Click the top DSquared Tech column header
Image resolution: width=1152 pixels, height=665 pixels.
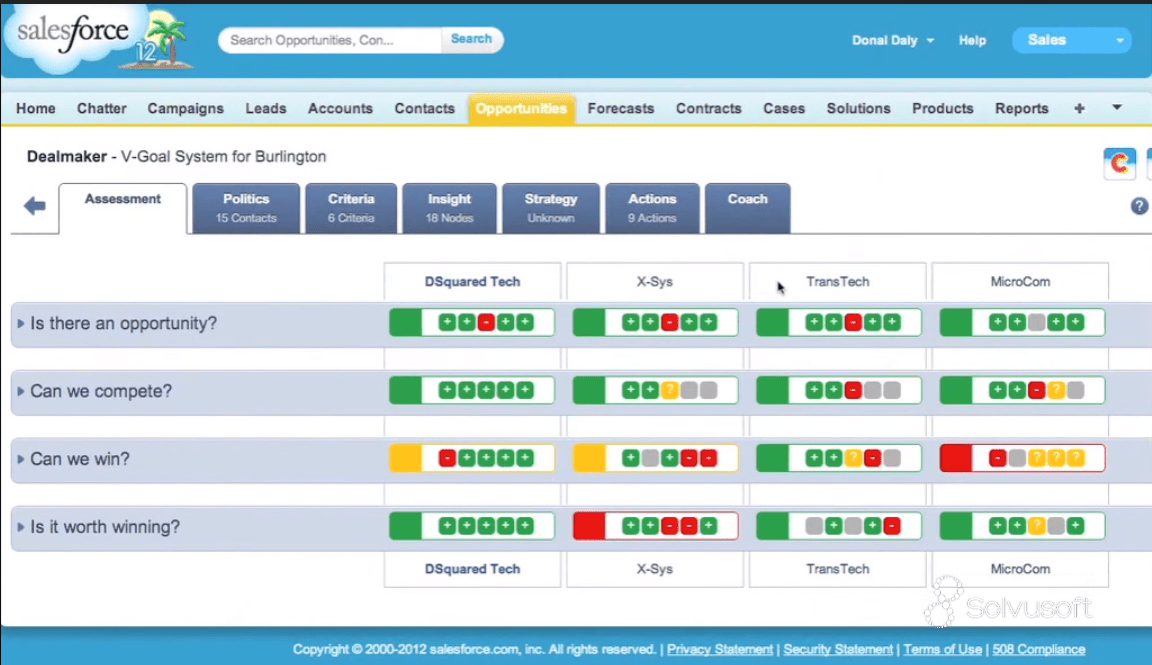pos(472,281)
